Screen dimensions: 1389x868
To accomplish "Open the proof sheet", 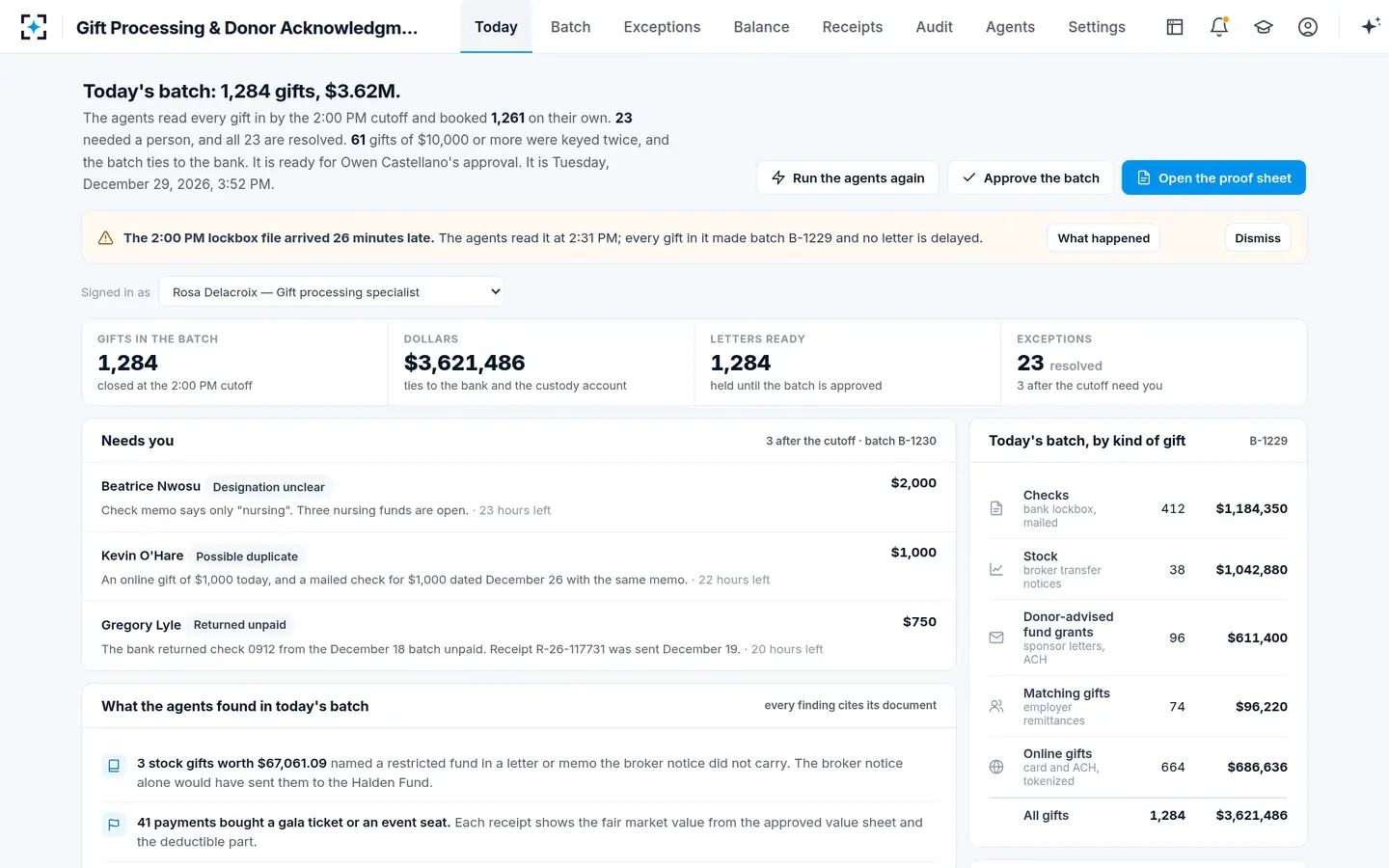I will 1213,177.
